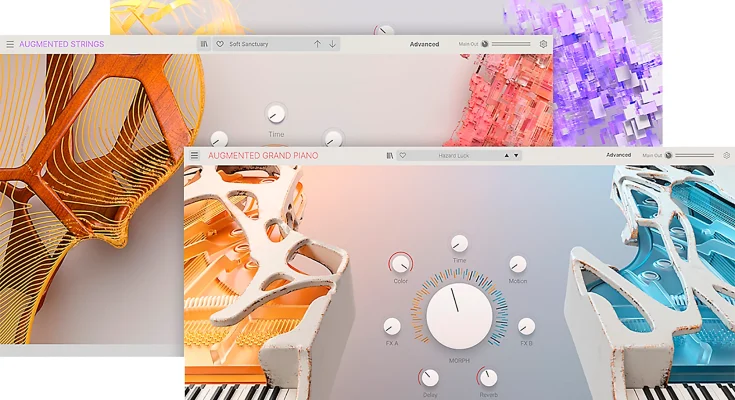Toggle Advanced view in Augmented Strings
This screenshot has height=400, width=735.
[424, 44]
